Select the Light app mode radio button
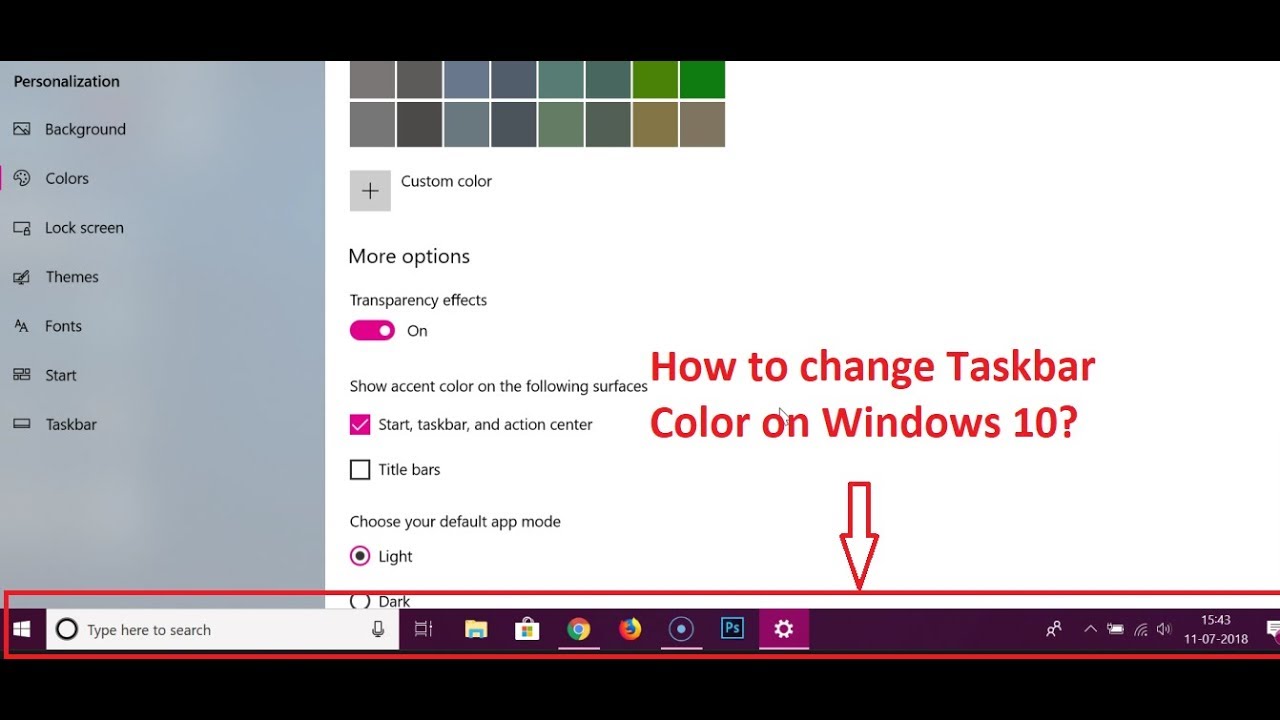The width and height of the screenshot is (1280, 720). pyautogui.click(x=360, y=556)
